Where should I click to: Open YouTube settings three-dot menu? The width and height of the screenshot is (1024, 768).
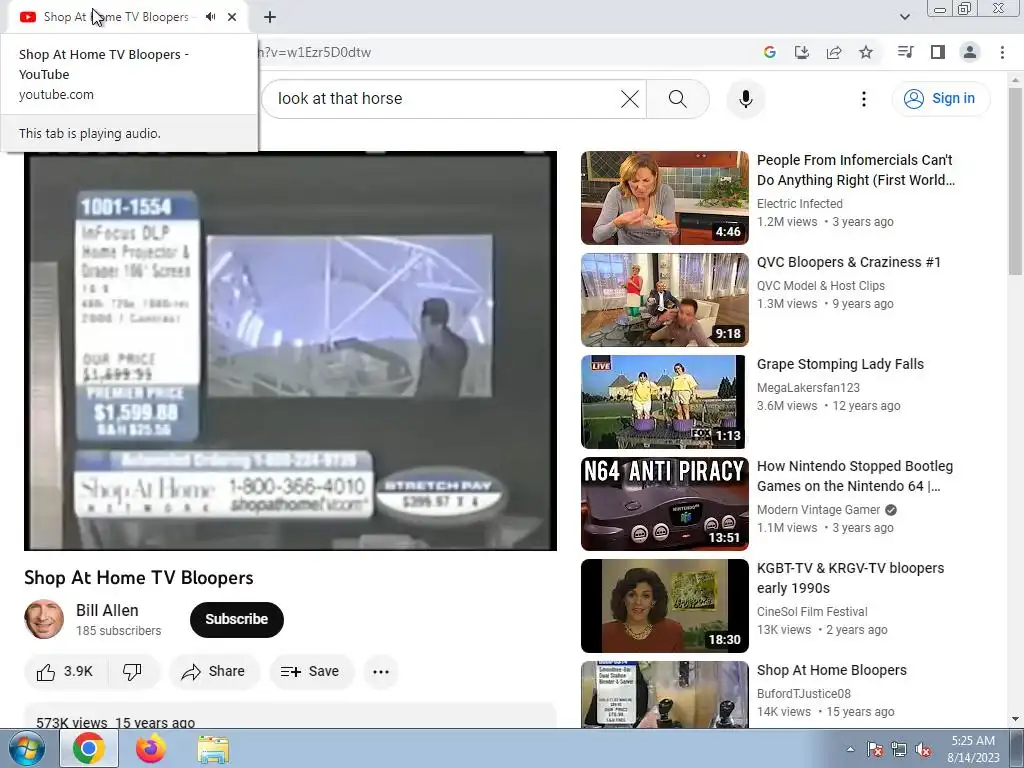(x=863, y=99)
